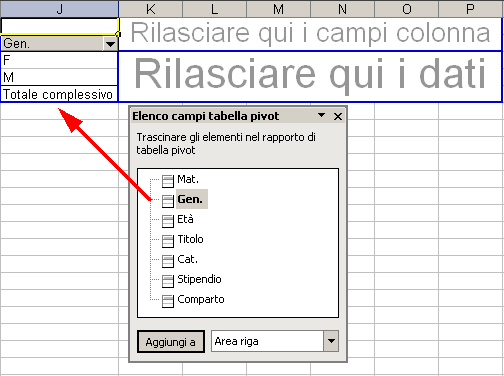Select column P header
The width and height of the screenshot is (504, 376).
click(x=471, y=9)
